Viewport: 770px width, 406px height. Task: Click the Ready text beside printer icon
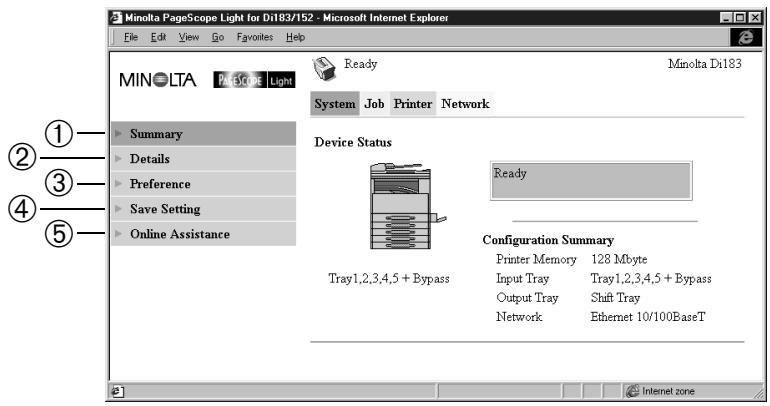[x=360, y=64]
